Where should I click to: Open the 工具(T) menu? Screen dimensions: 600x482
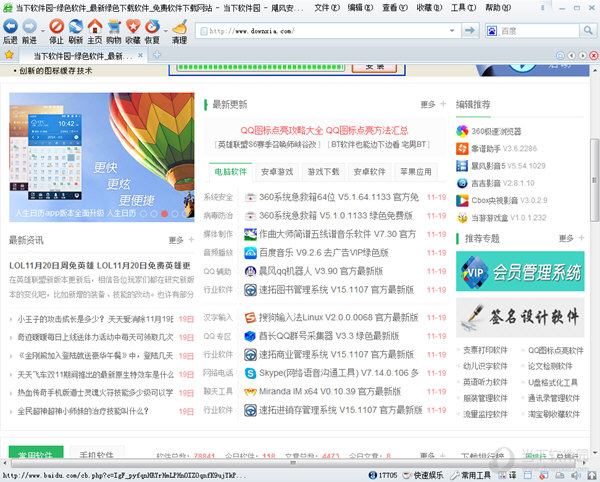462,7
